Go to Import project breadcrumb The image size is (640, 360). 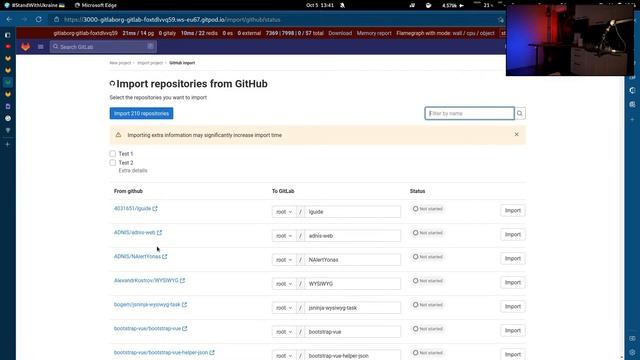click(150, 63)
